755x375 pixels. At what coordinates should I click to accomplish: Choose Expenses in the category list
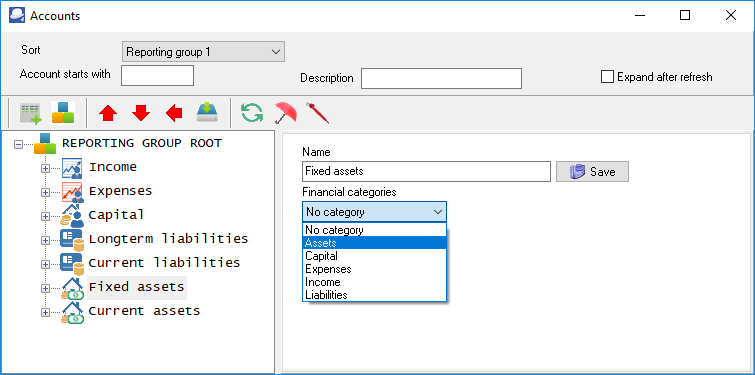coord(375,269)
